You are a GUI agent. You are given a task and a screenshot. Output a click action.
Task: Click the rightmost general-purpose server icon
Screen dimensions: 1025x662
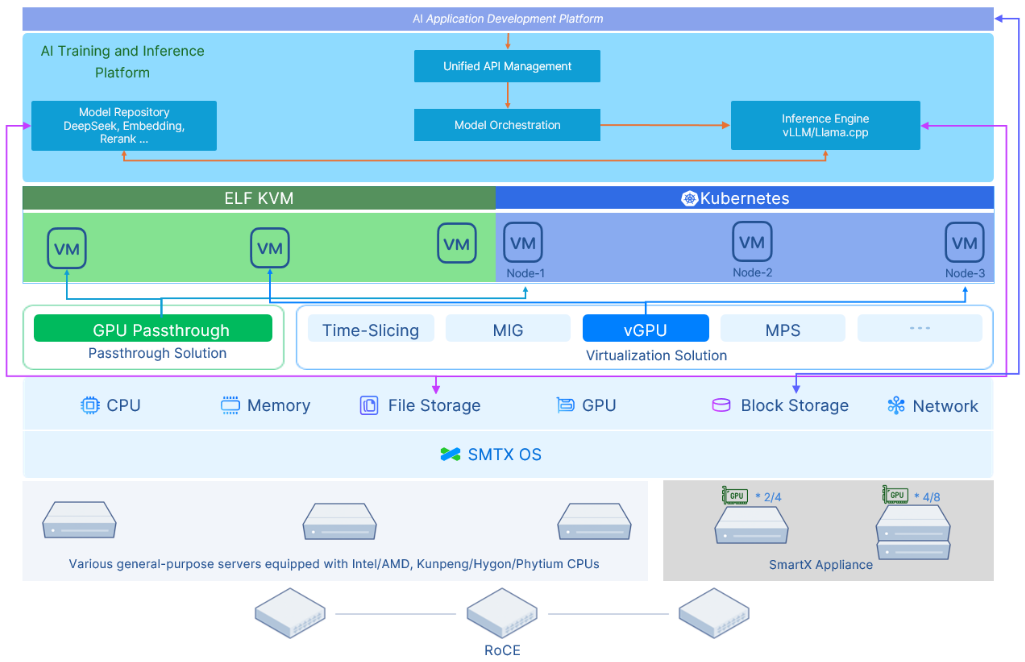pos(594,521)
